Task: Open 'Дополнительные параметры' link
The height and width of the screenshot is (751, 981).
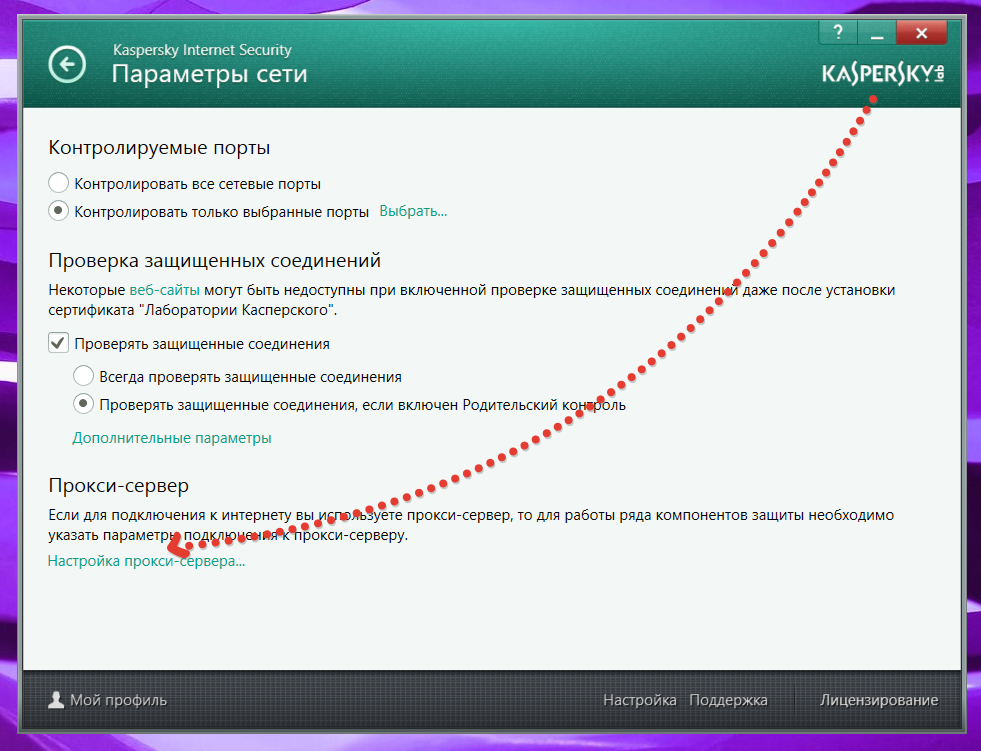Action: pos(172,438)
